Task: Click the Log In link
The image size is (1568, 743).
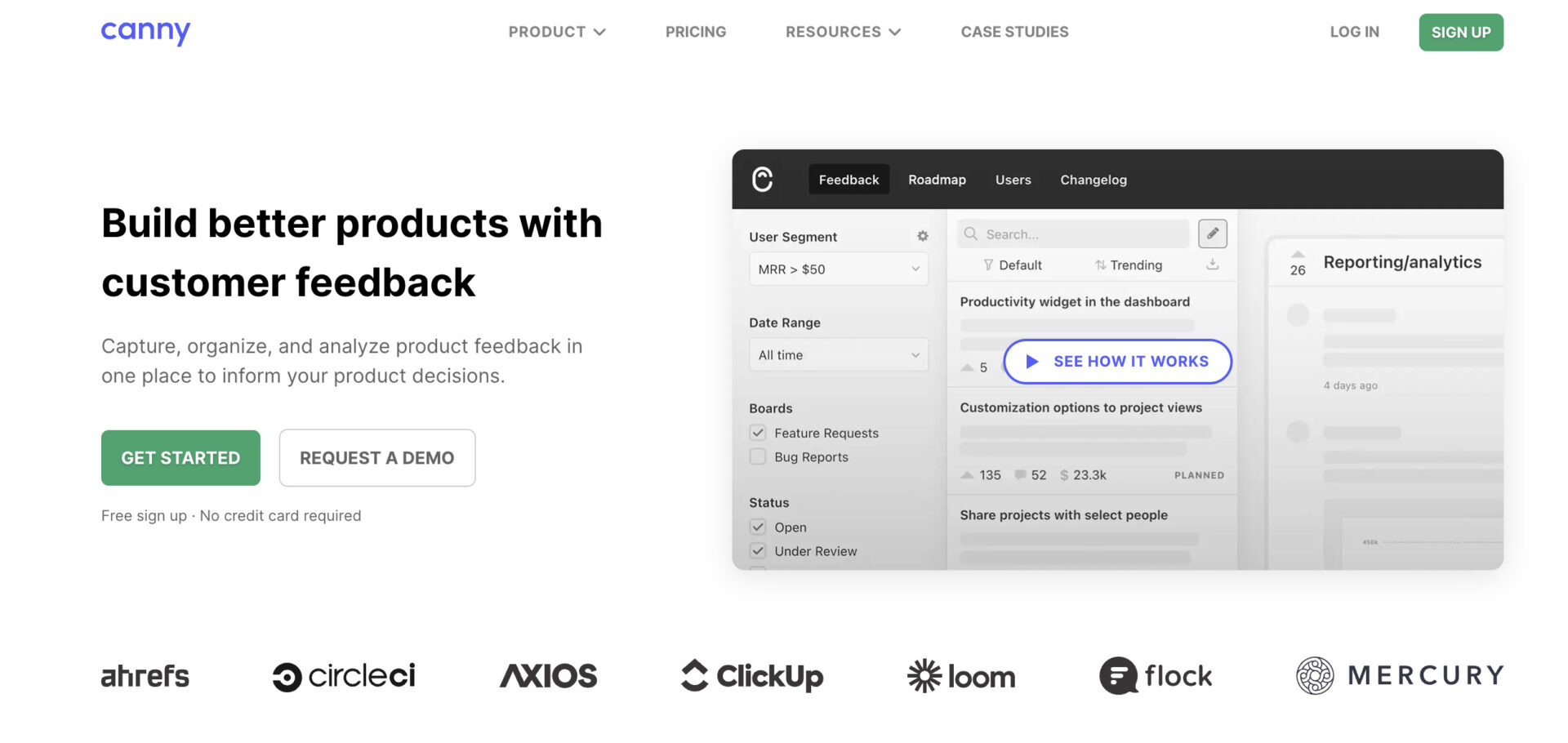Action: [1354, 32]
